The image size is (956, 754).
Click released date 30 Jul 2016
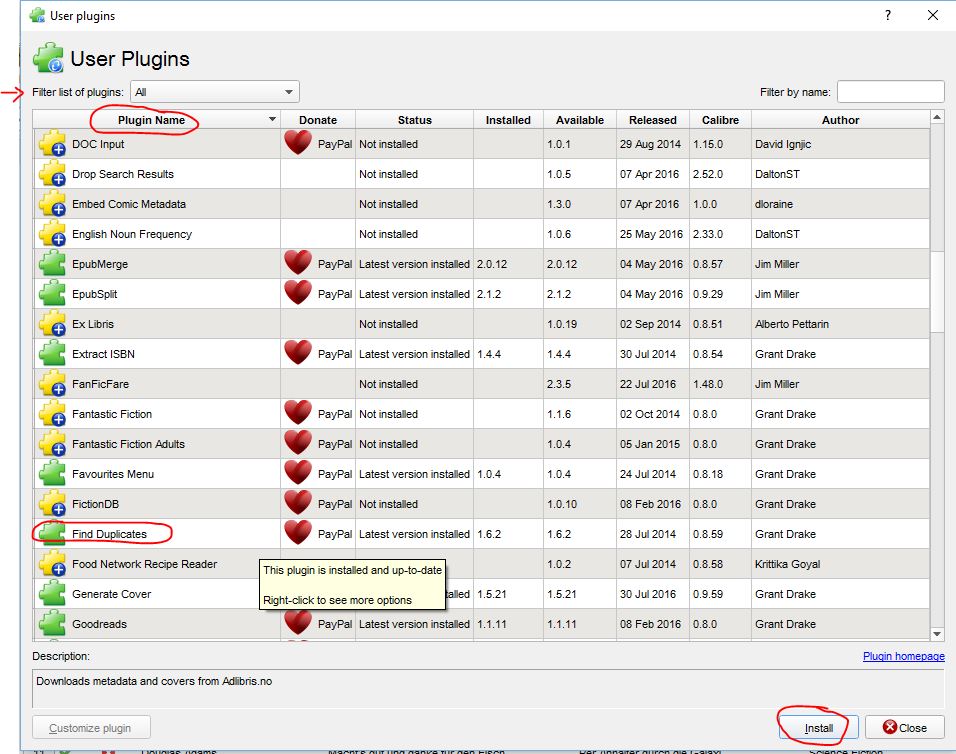(x=647, y=594)
